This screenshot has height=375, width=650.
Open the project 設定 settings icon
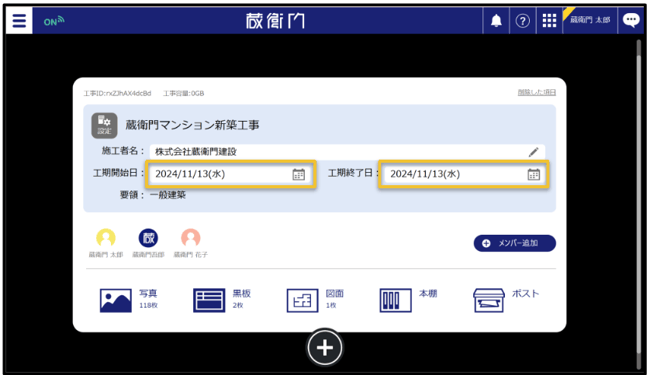(x=104, y=125)
